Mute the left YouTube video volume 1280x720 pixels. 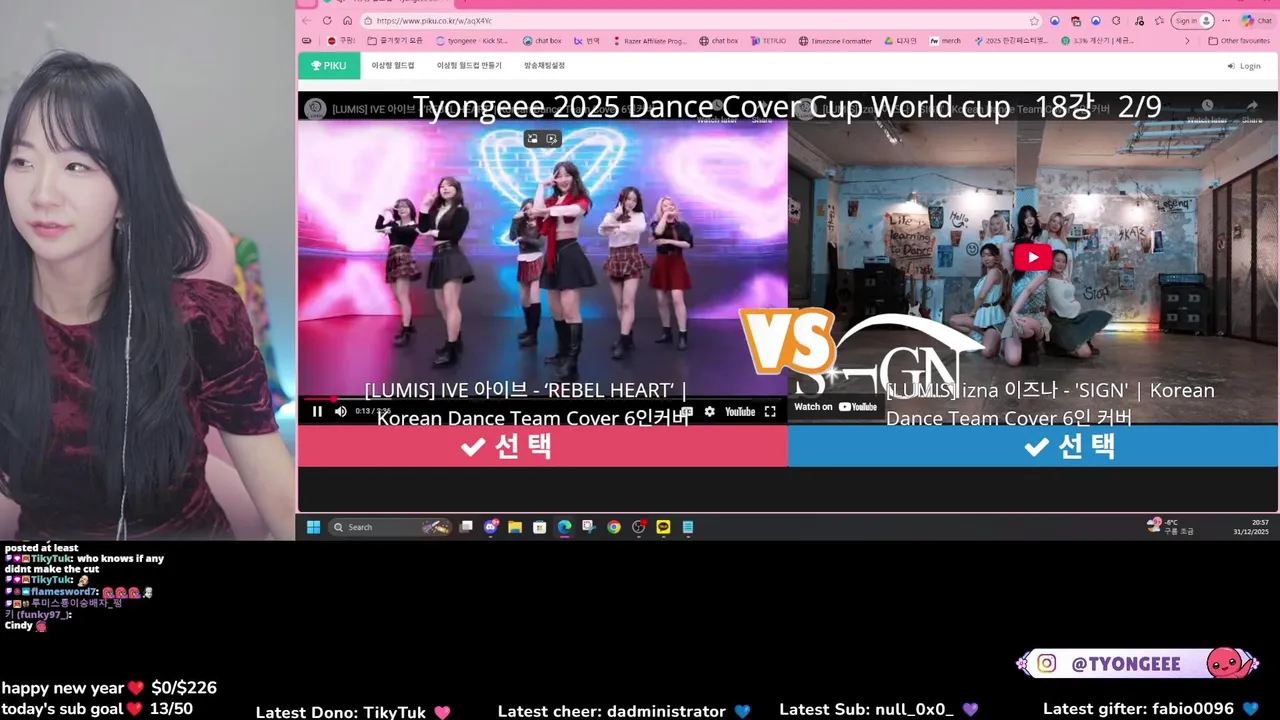coord(340,411)
